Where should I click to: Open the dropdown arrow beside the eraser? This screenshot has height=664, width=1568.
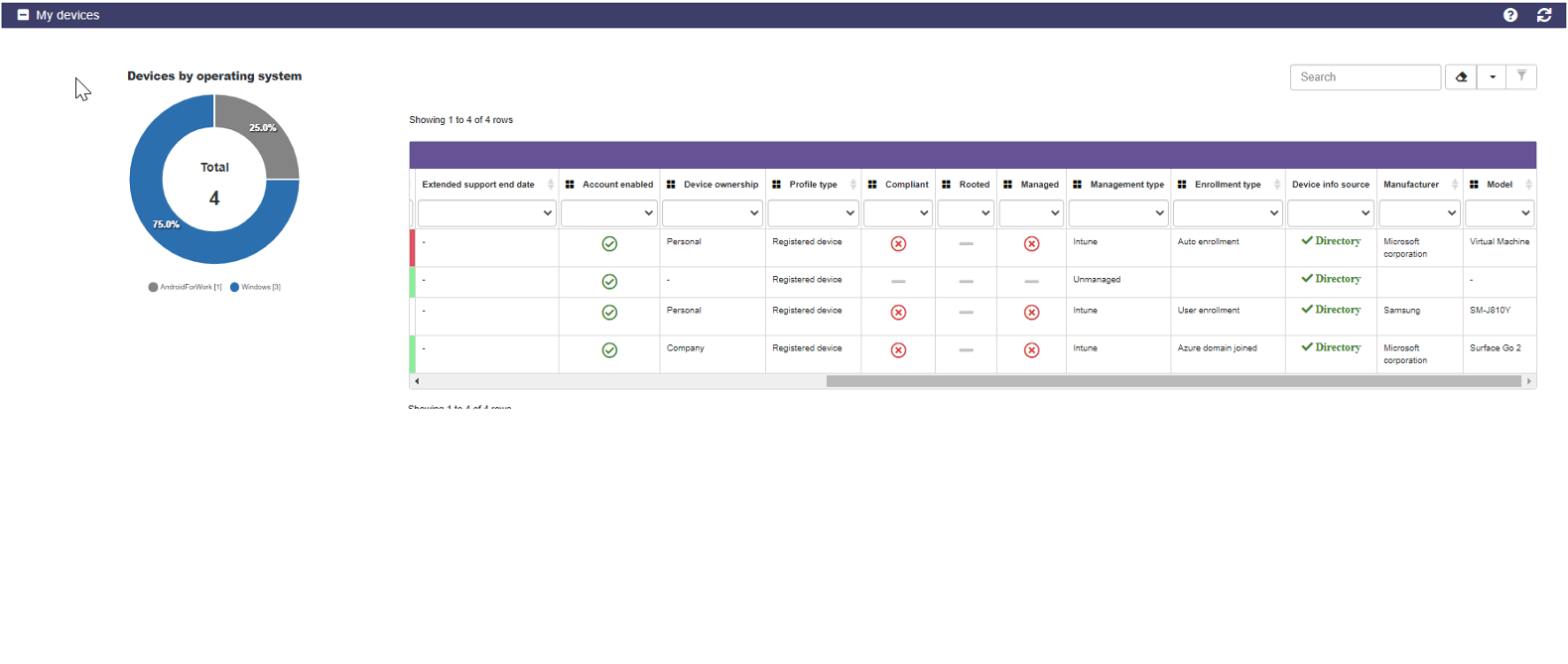[x=1492, y=76]
